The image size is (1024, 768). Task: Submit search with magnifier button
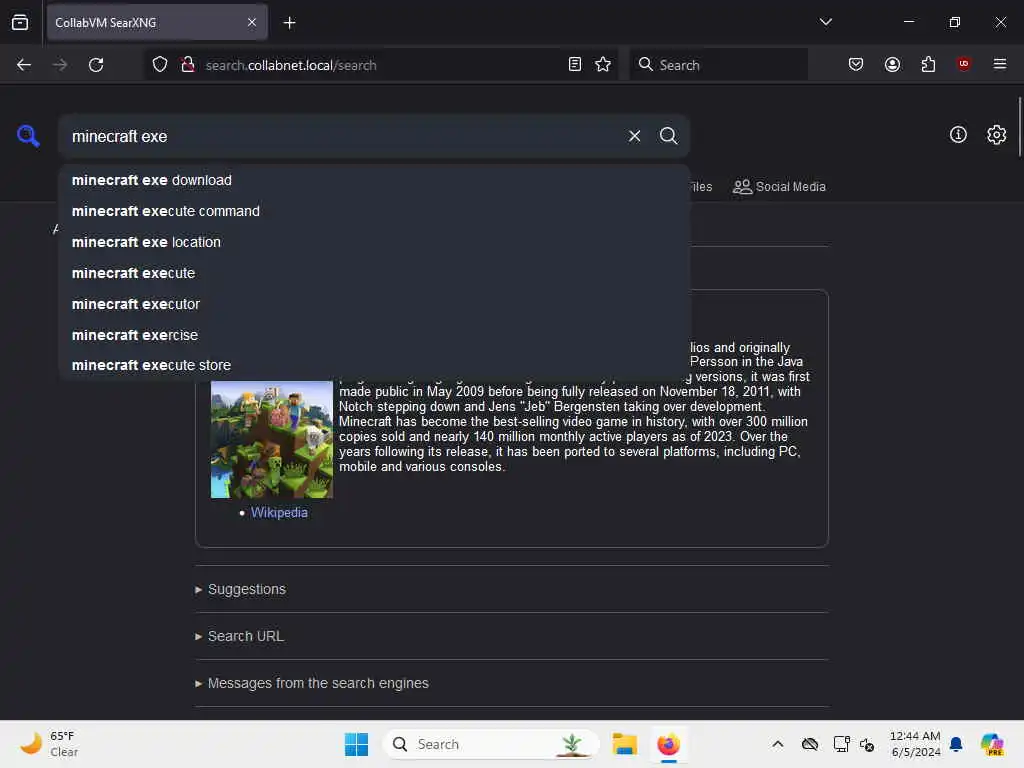click(x=668, y=136)
